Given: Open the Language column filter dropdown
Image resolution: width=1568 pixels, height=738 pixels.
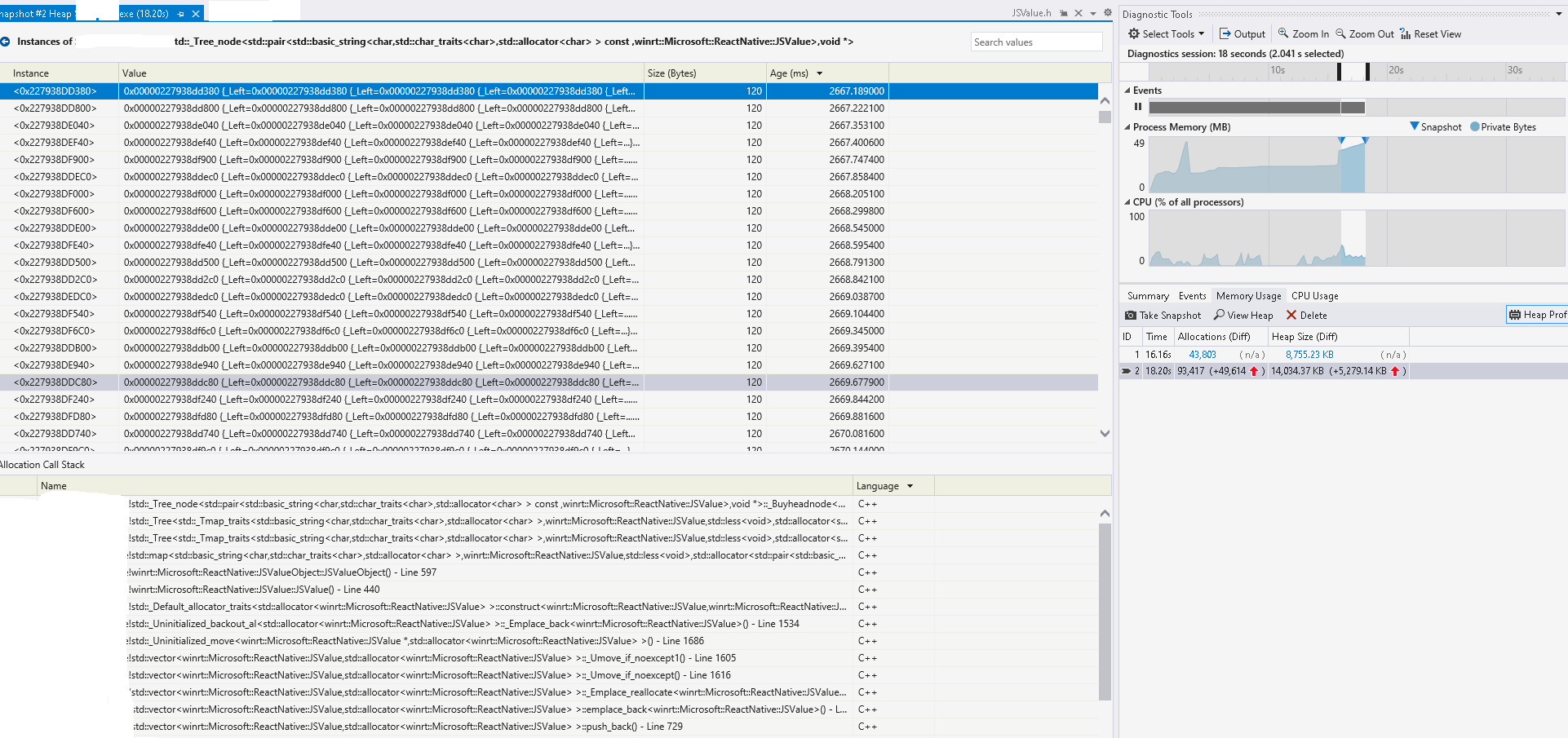Looking at the screenshot, I should (910, 486).
